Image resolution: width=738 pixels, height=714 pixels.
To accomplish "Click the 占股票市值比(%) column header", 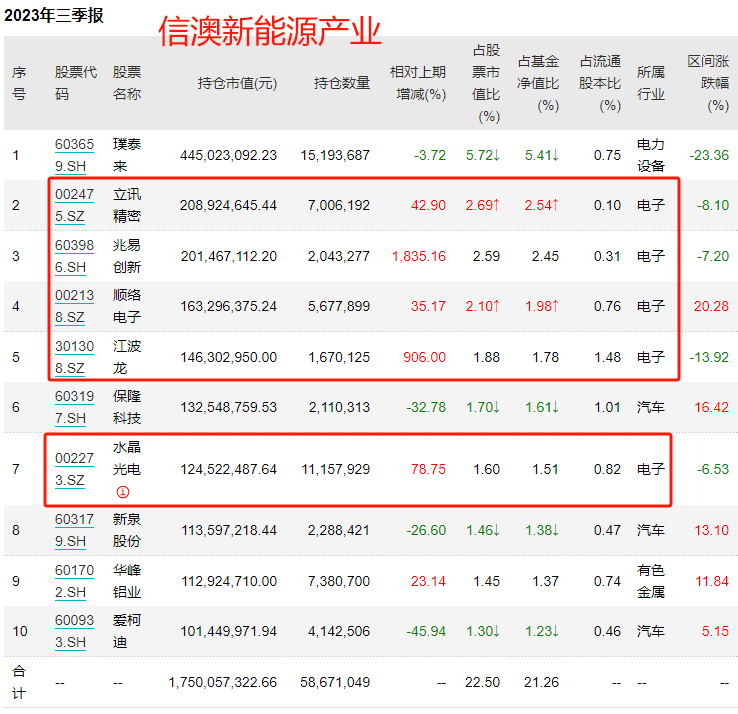I will click(x=486, y=83).
